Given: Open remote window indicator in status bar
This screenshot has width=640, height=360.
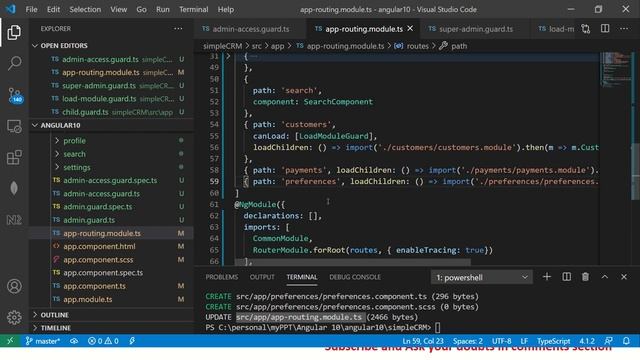Looking at the screenshot, I should tap(10, 341).
